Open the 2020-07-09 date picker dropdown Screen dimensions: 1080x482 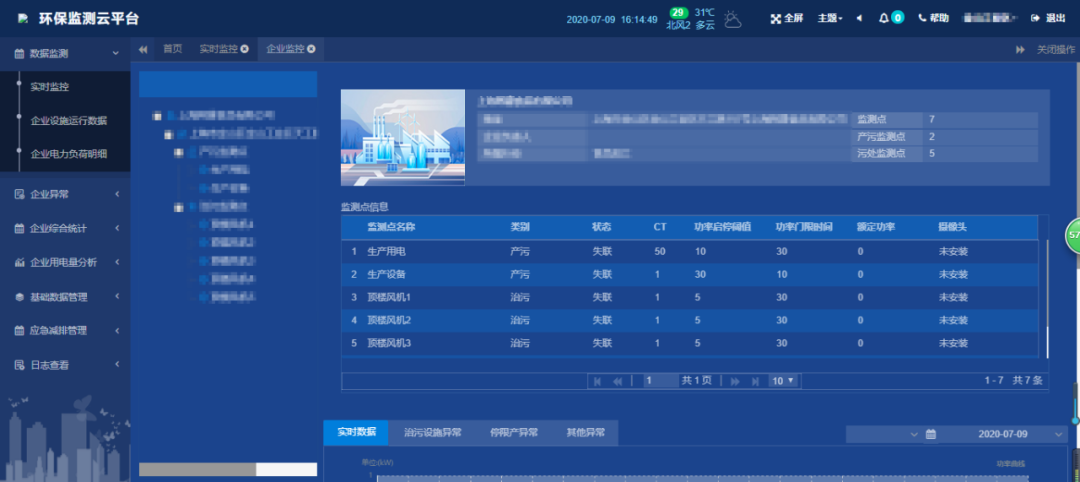click(1059, 434)
